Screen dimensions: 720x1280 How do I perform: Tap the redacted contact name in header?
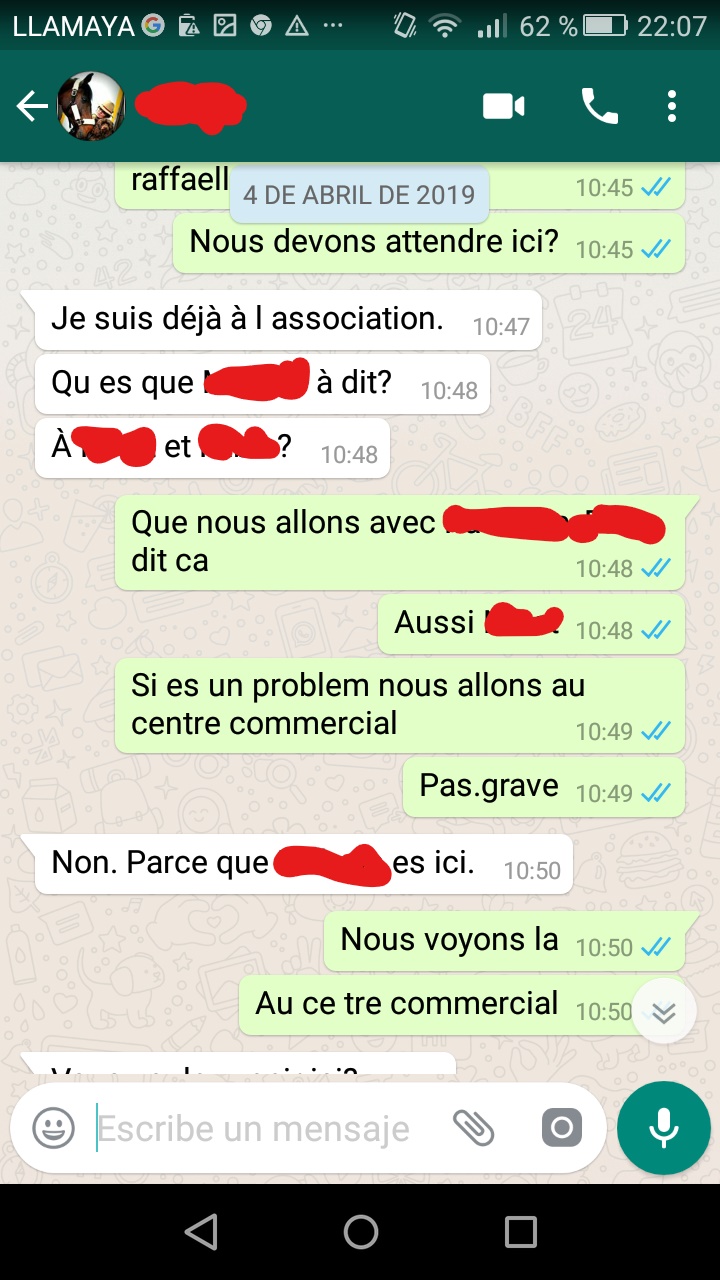coord(190,106)
